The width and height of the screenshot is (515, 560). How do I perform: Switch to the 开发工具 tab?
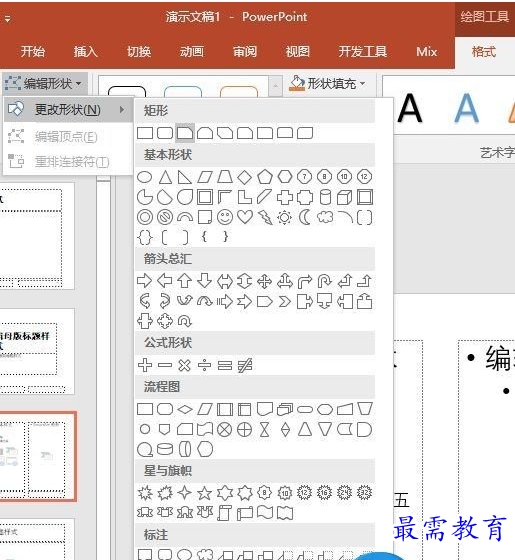363,52
